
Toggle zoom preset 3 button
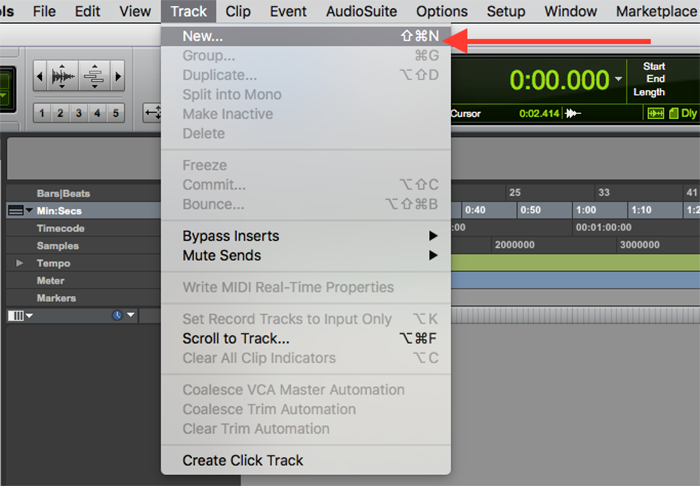(79, 113)
